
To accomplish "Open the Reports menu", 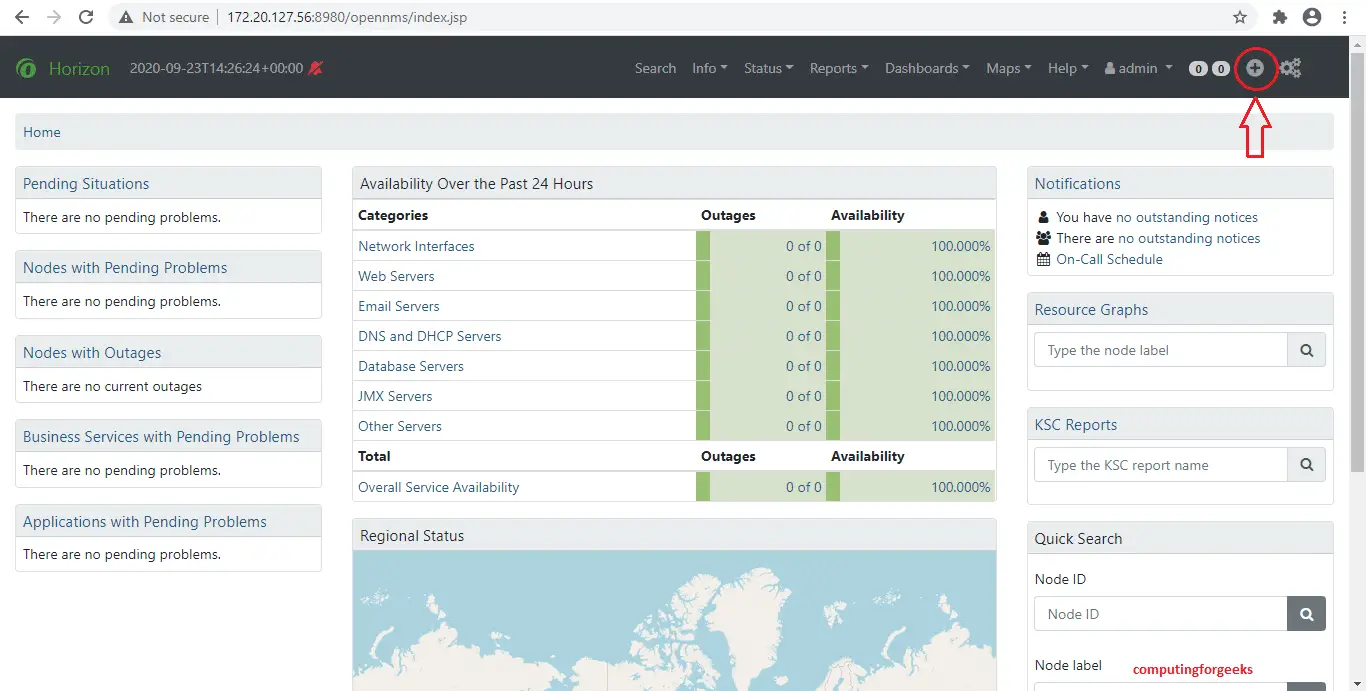I will click(x=838, y=68).
